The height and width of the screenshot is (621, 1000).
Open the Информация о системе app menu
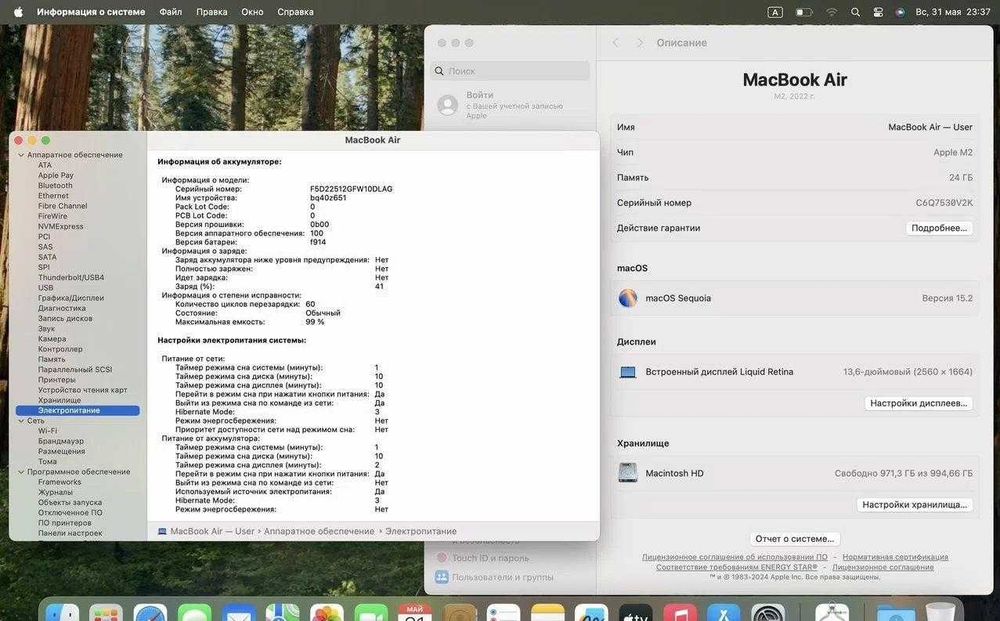pos(91,12)
